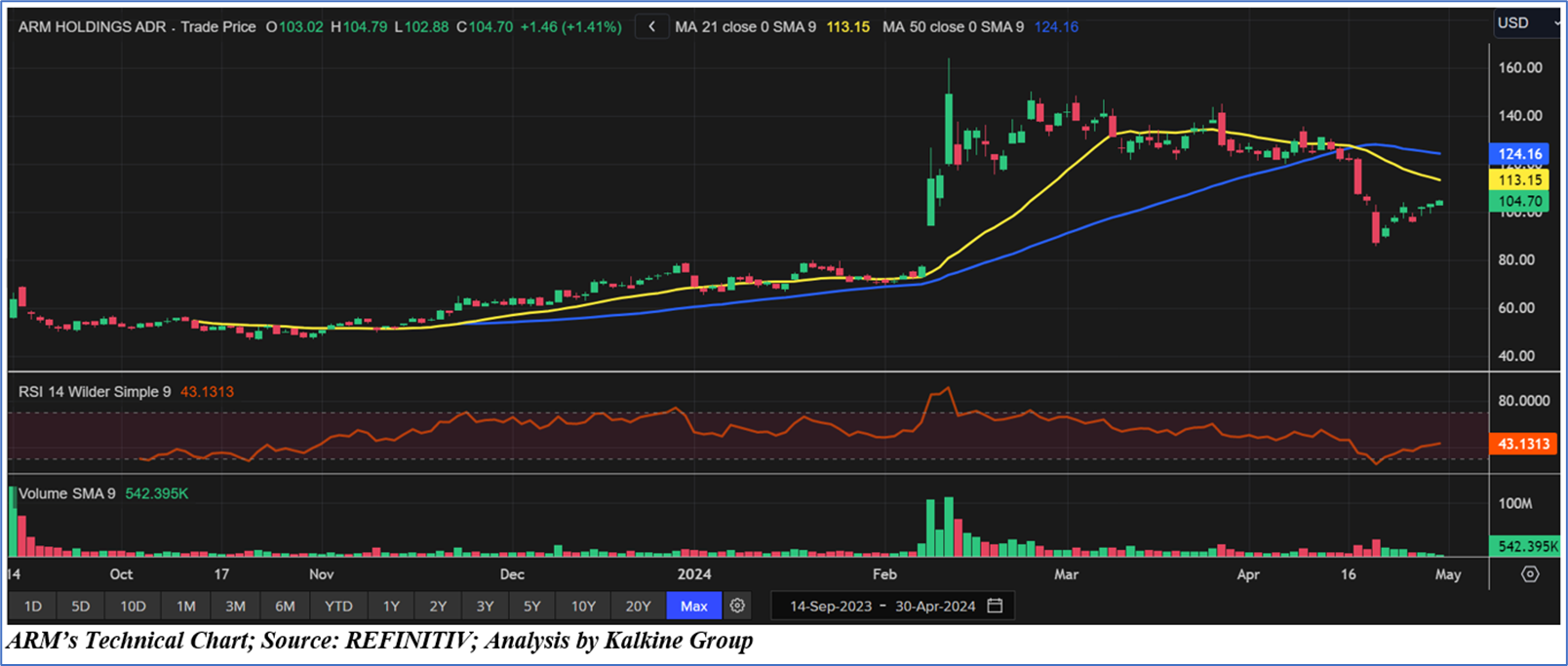This screenshot has height=666, width=1568.
Task: Click the green 104.70 price axis tag
Action: point(1519,202)
